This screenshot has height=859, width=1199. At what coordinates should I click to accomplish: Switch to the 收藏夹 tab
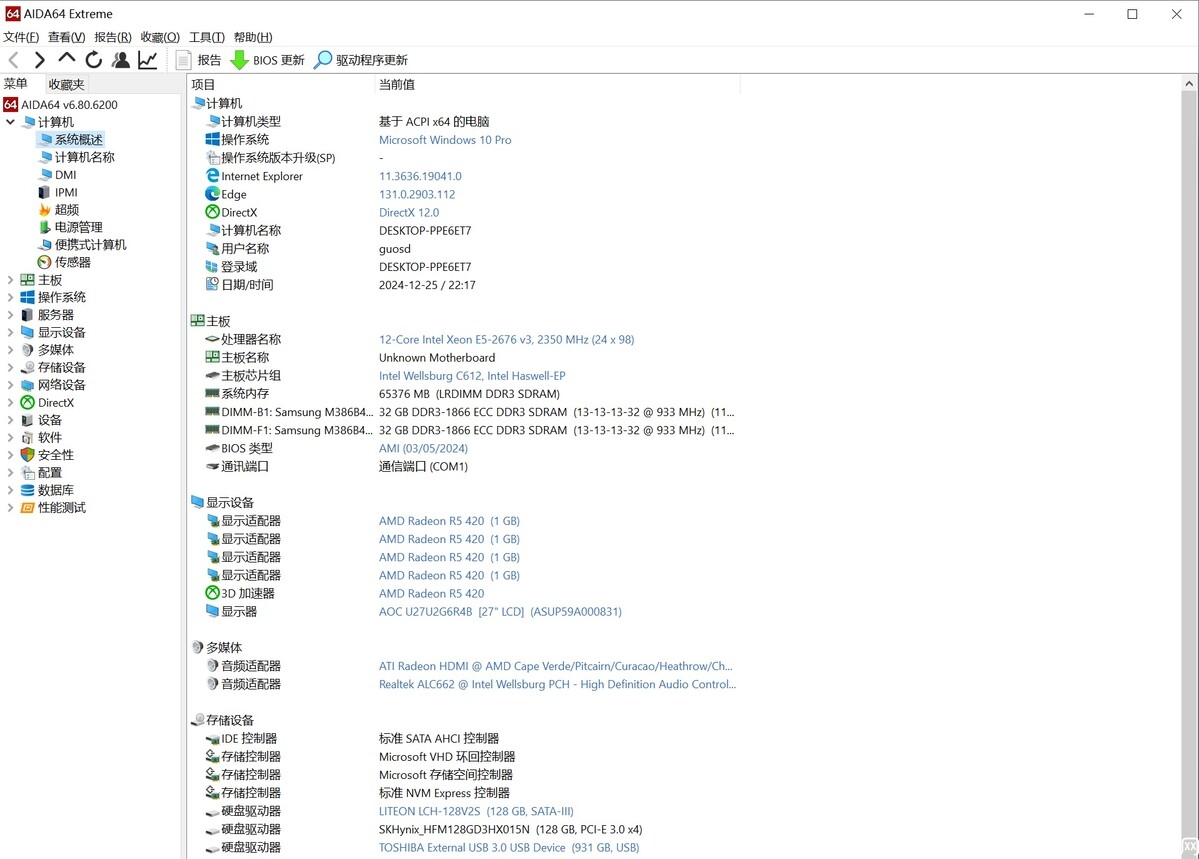tap(67, 84)
